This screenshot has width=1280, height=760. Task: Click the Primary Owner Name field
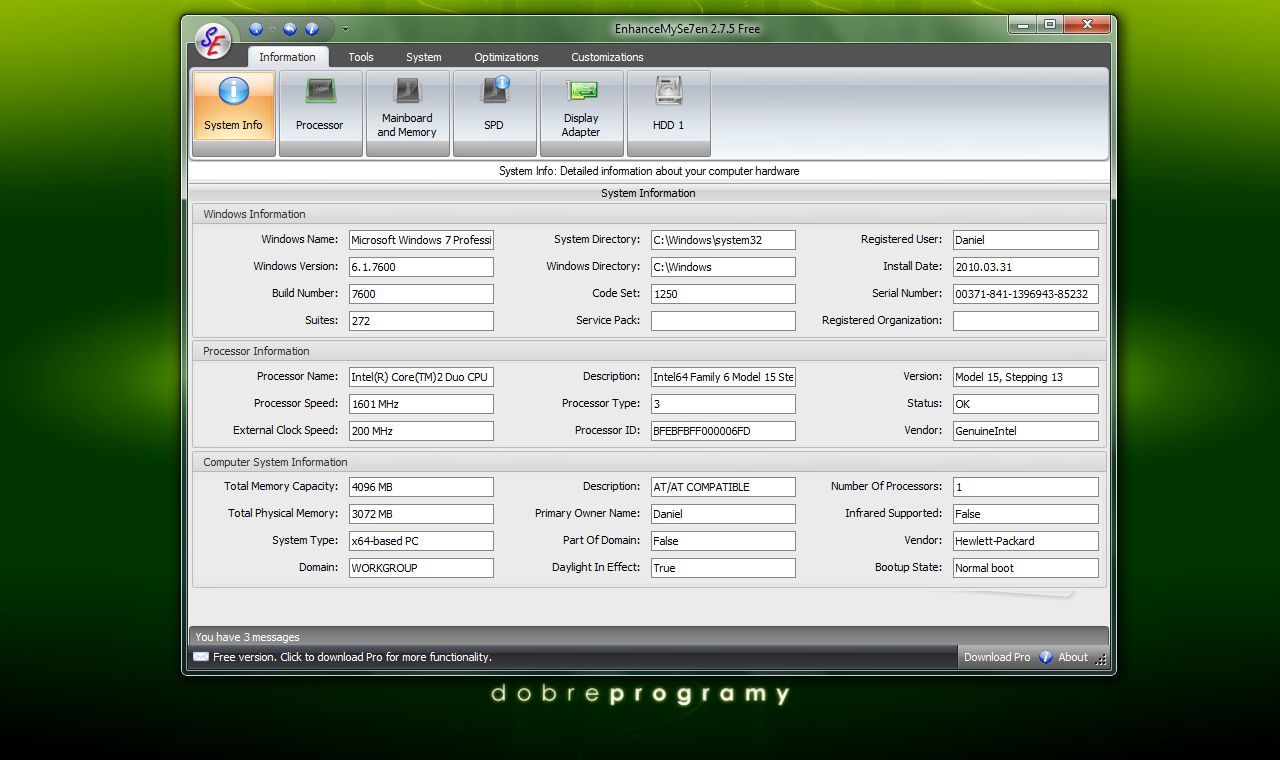coord(723,514)
